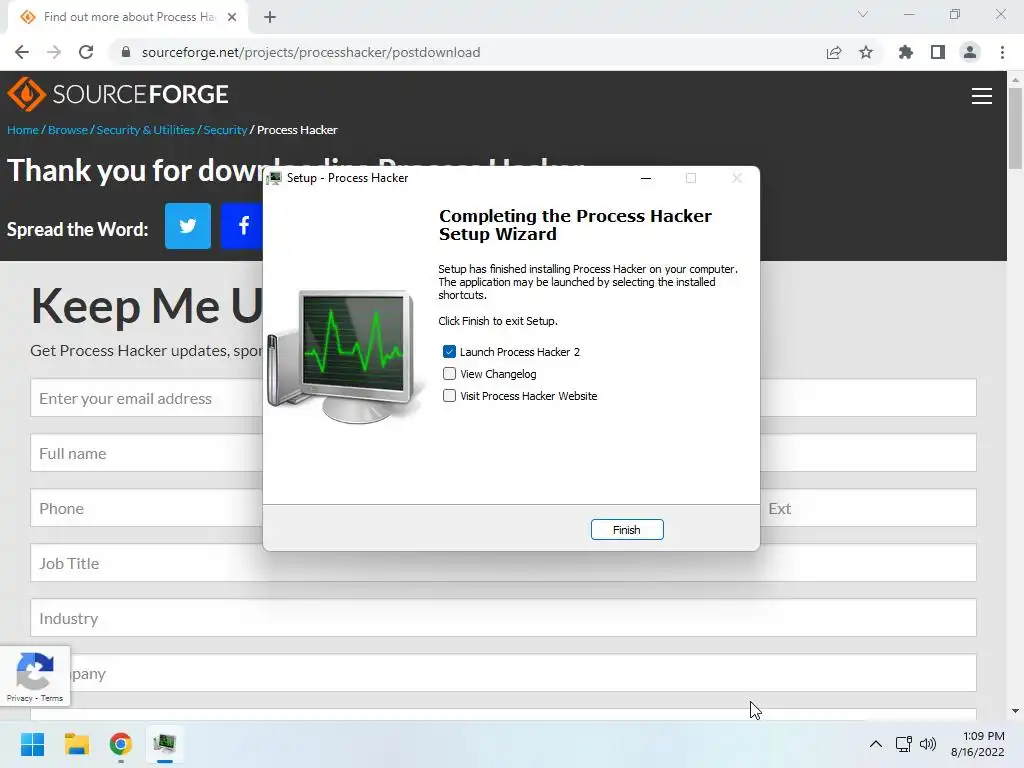Share on Twitter button

click(187, 226)
